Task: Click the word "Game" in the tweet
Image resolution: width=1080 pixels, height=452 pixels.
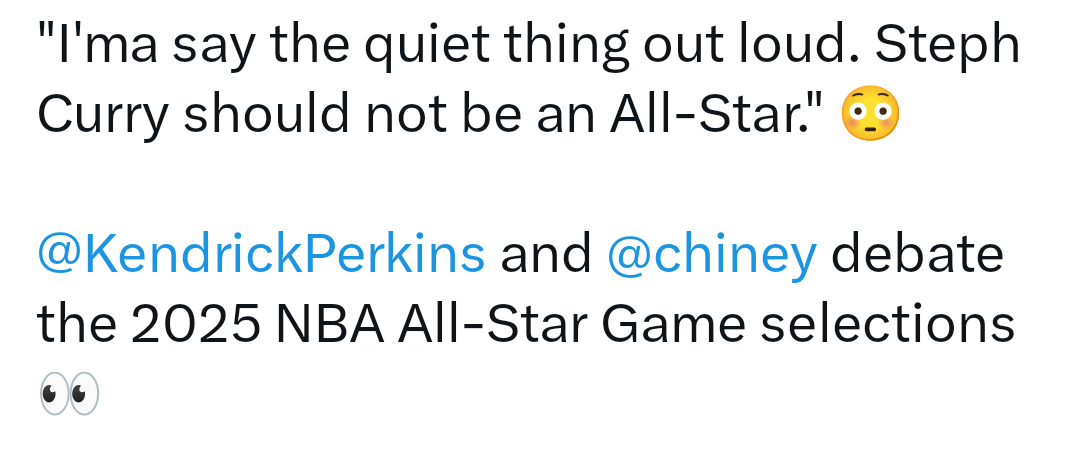Action: (x=674, y=324)
